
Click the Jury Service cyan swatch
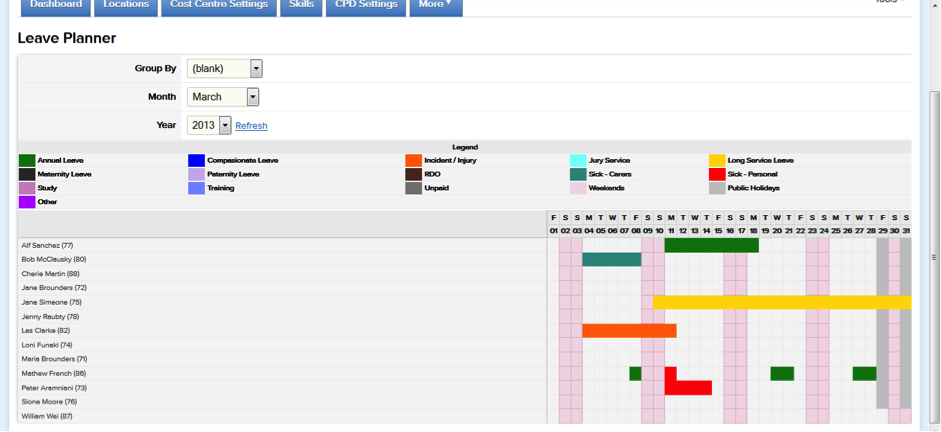[x=578, y=161]
